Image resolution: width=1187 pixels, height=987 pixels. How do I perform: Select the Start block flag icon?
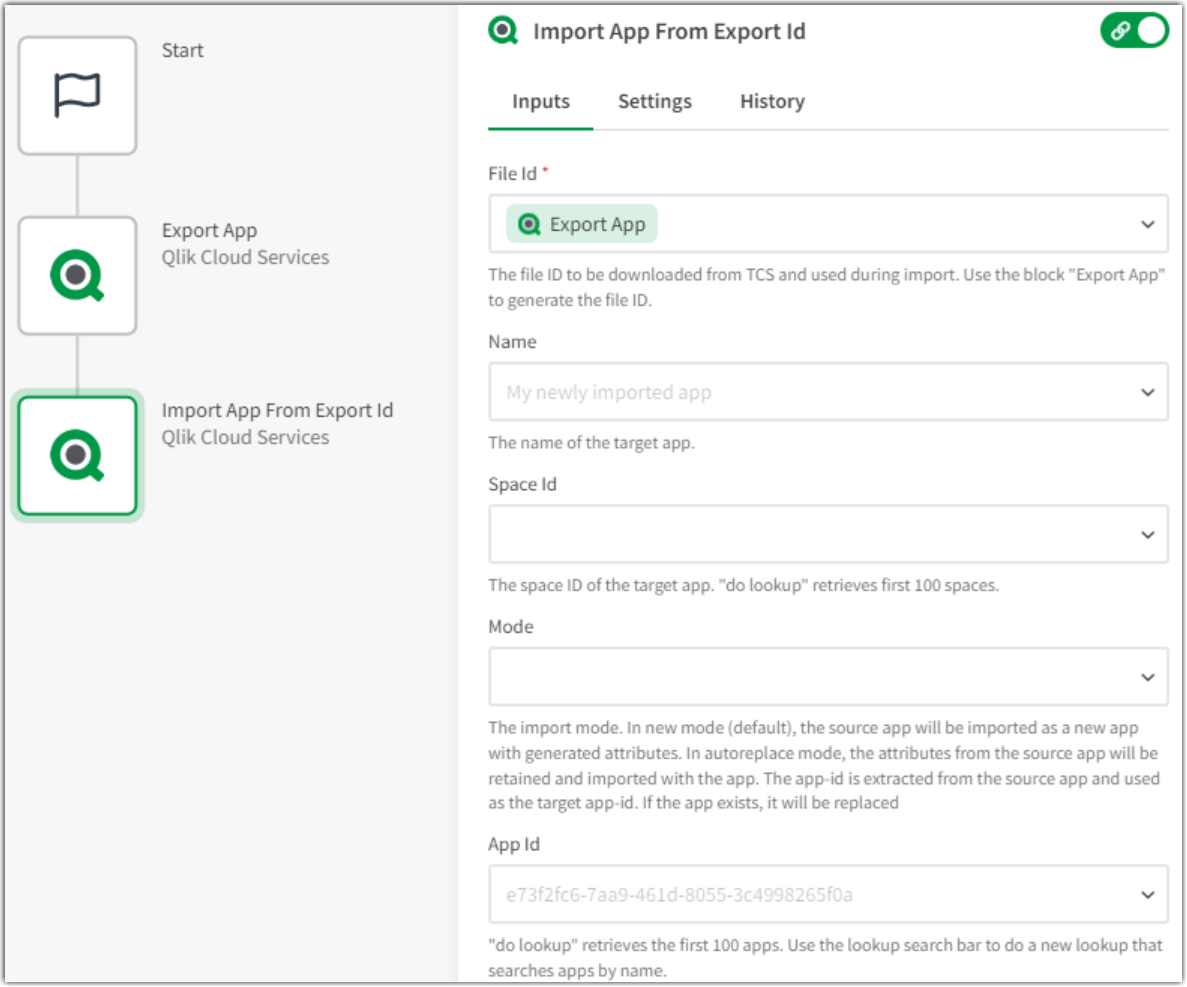click(x=77, y=93)
